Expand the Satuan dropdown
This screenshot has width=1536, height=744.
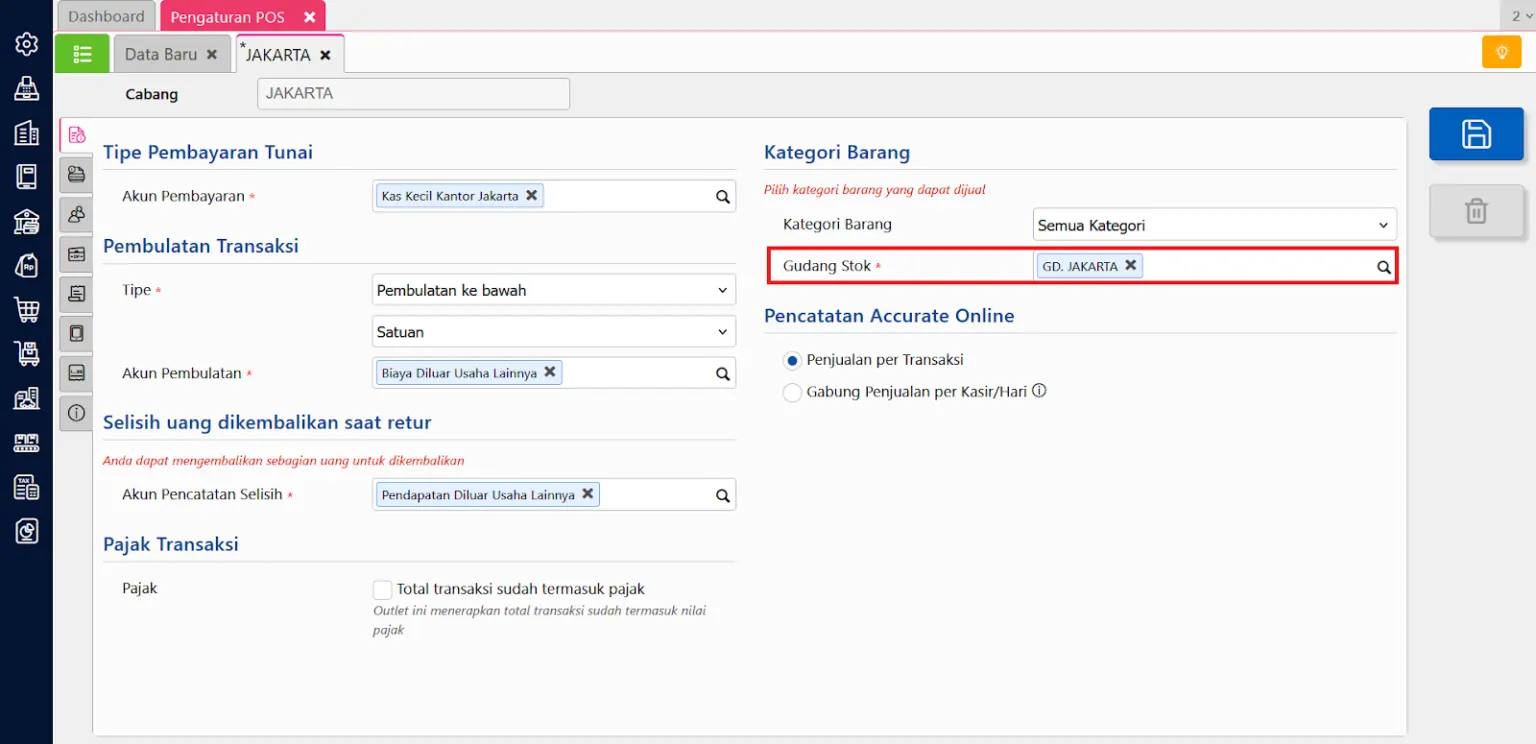tap(553, 332)
